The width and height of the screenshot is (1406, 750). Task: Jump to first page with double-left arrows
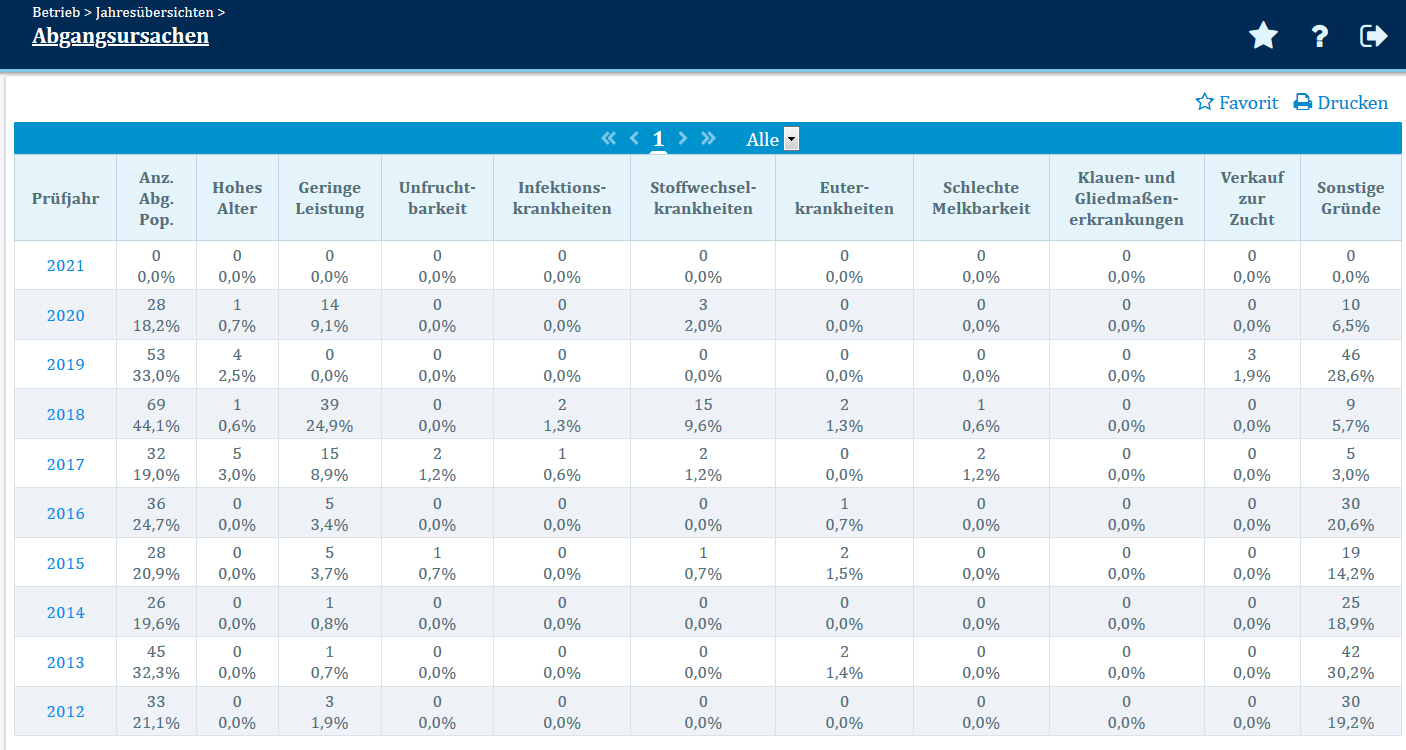pyautogui.click(x=608, y=139)
